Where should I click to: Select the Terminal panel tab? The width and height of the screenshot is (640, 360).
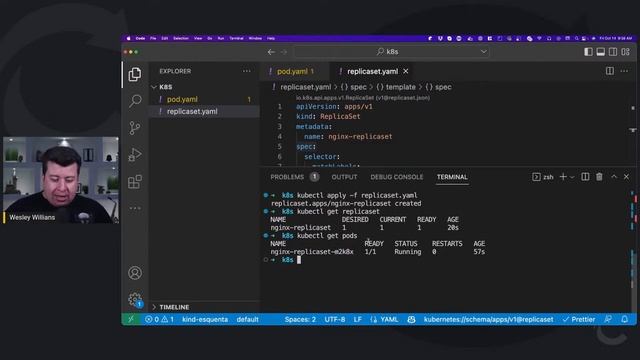coord(452,177)
